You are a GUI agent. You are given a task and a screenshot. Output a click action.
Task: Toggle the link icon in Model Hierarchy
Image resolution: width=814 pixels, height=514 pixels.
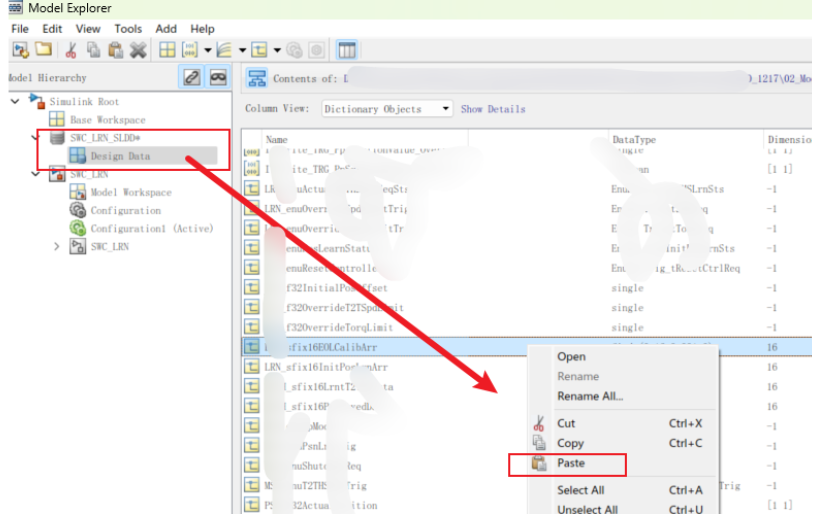pos(192,78)
